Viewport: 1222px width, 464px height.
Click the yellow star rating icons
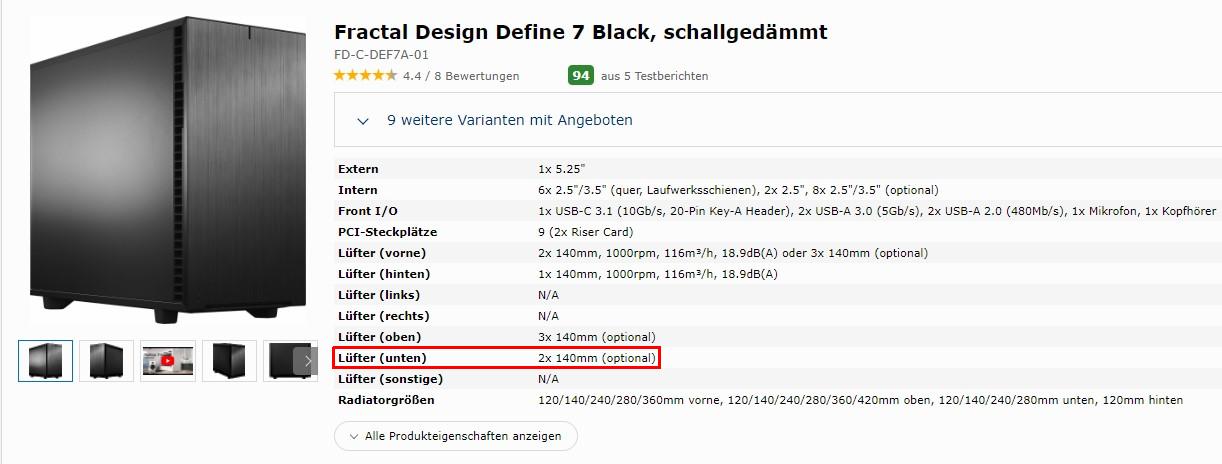(365, 76)
